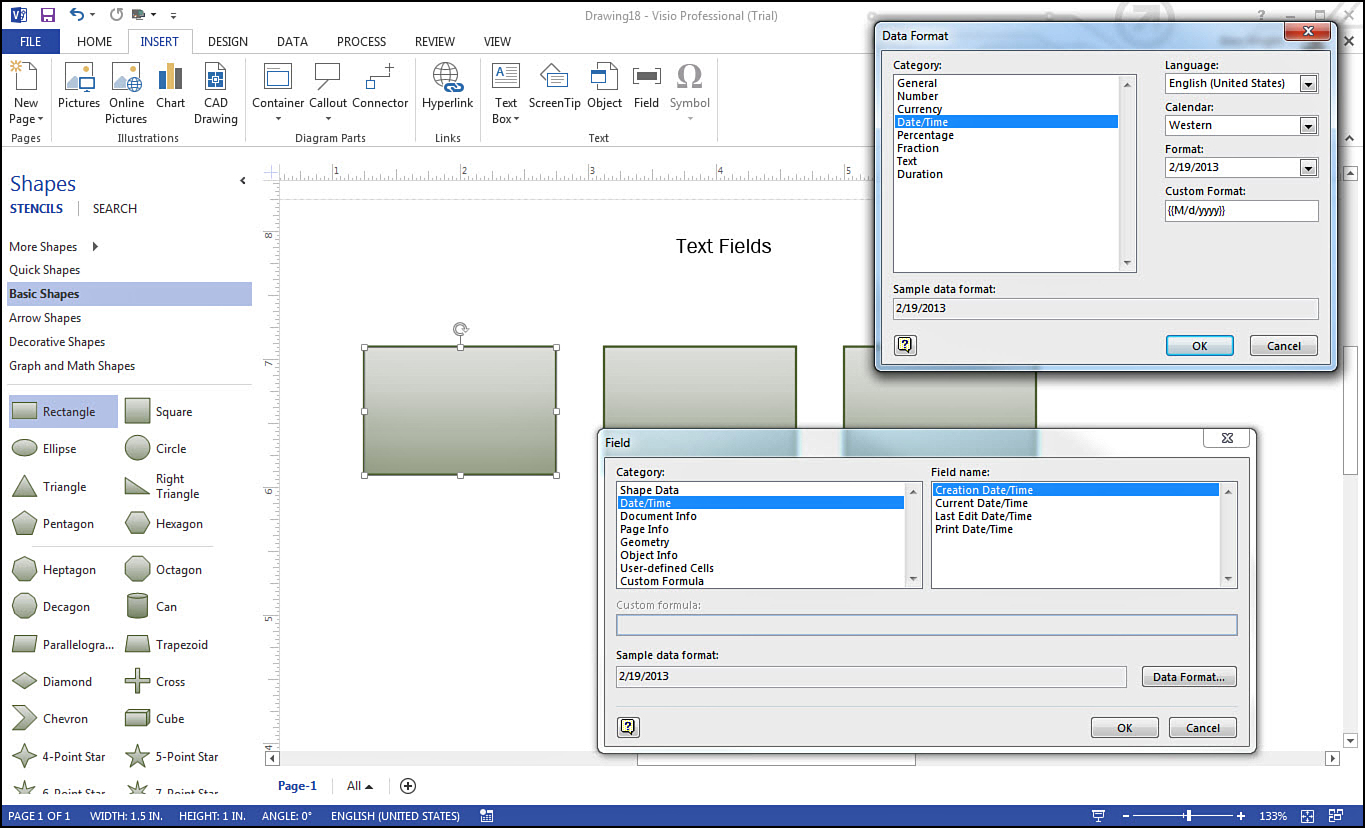1365x828 pixels.
Task: Select the Octagon shape
Action: point(163,570)
